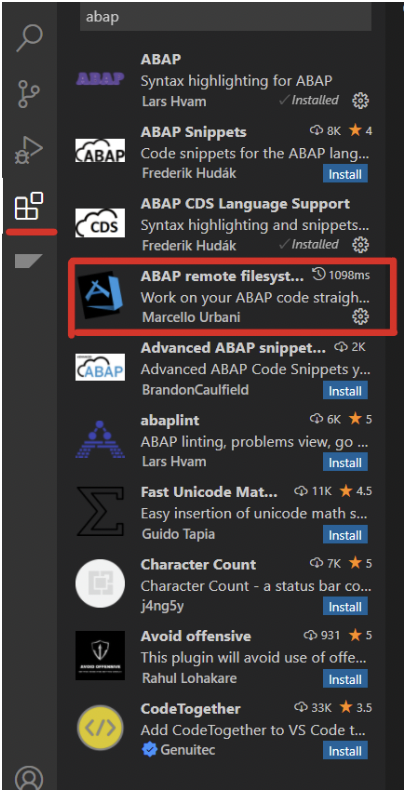Image resolution: width=406 pixels, height=790 pixels.
Task: Install the ABAP Snippets extension
Action: point(346,174)
